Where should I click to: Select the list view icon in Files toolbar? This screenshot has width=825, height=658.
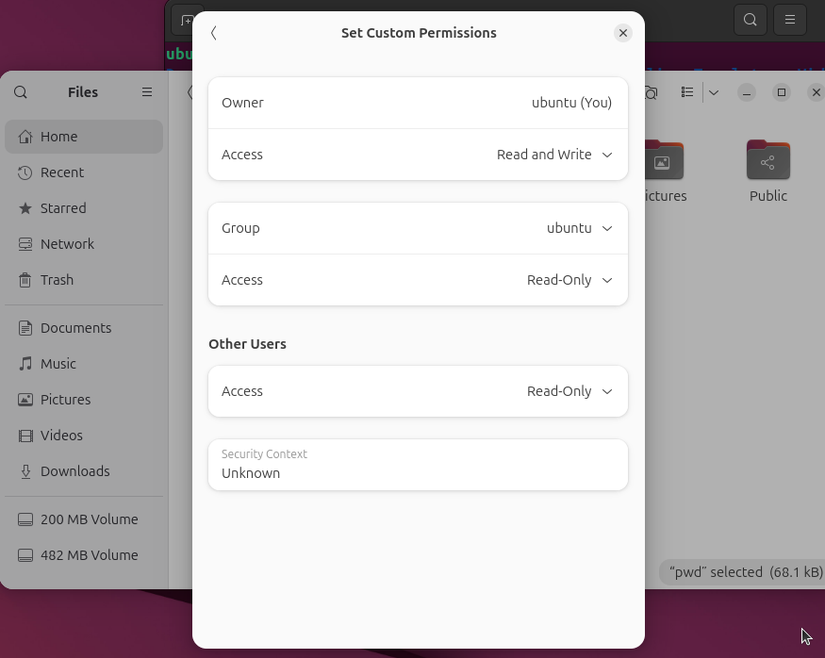click(x=687, y=91)
